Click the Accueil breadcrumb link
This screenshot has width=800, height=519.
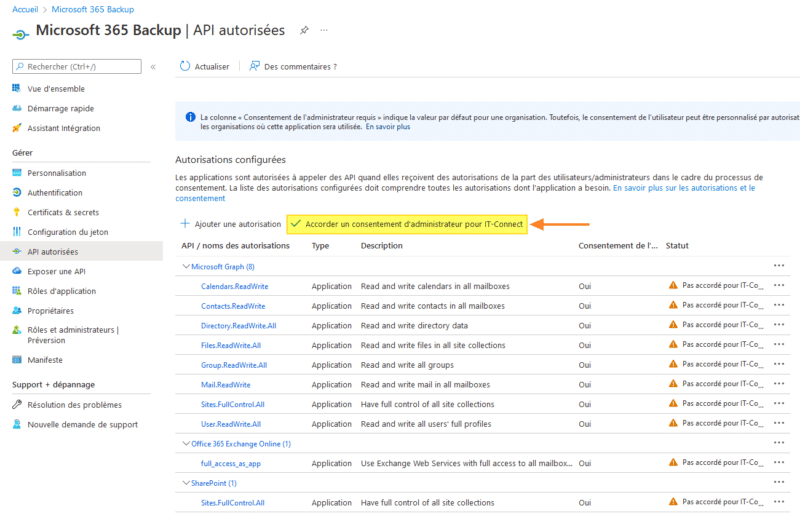click(x=25, y=9)
